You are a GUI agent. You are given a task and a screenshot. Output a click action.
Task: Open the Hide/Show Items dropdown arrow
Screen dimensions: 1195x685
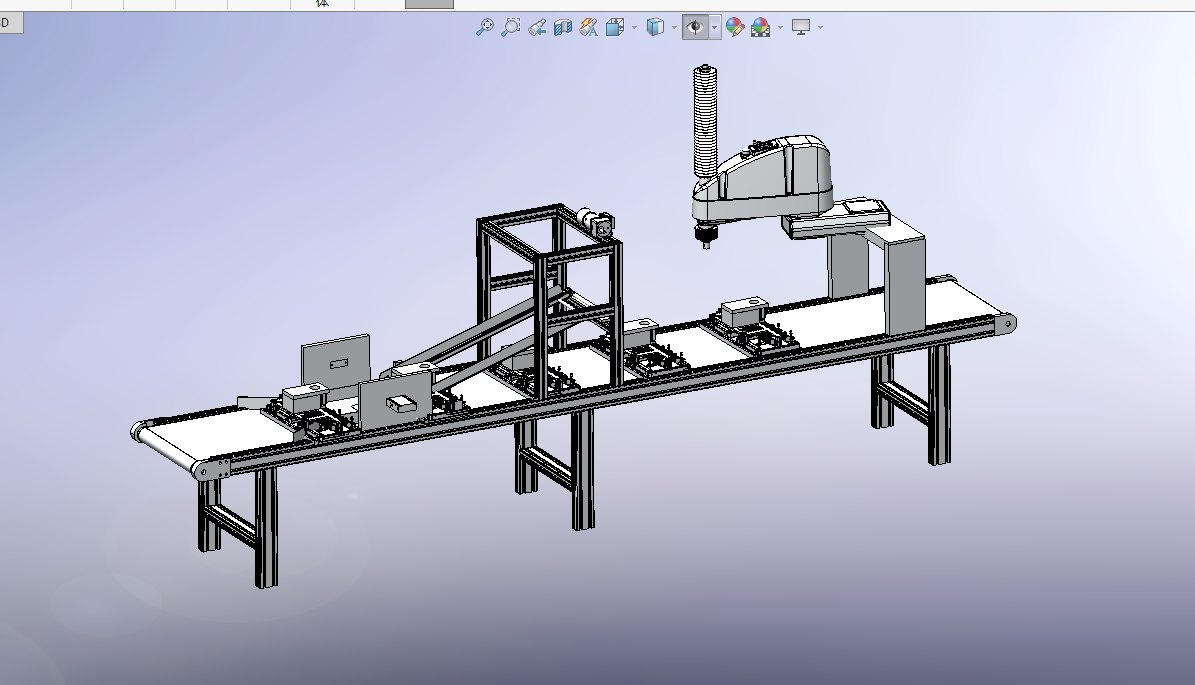[714, 28]
